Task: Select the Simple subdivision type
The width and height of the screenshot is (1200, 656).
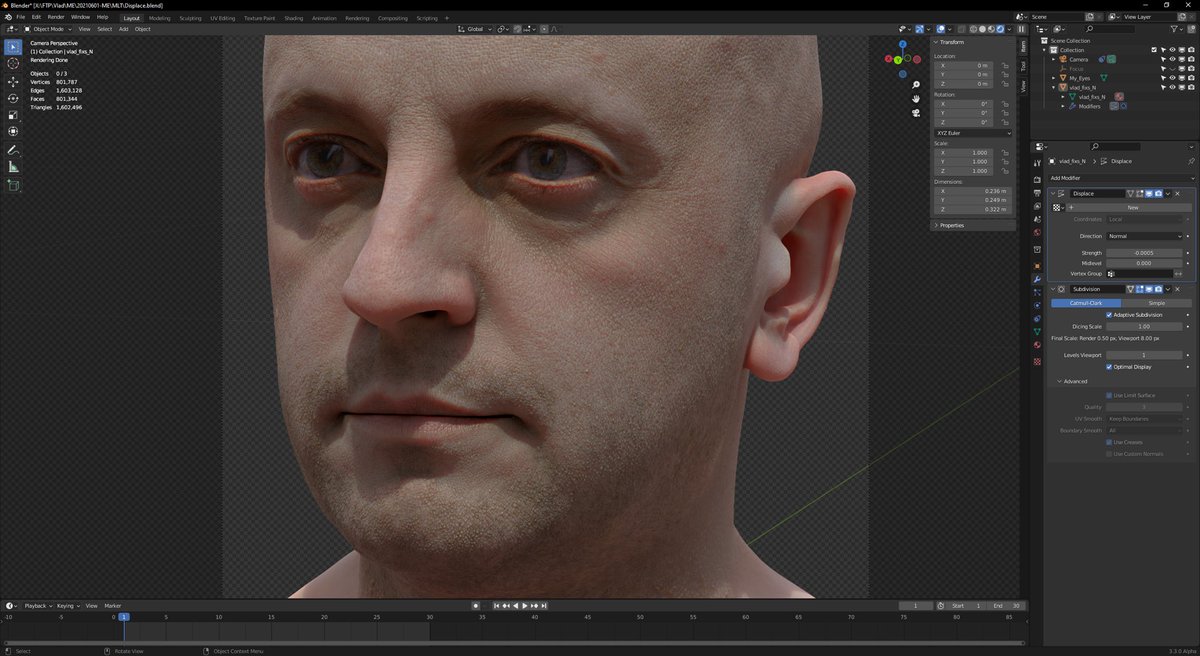Action: pyautogui.click(x=1156, y=303)
